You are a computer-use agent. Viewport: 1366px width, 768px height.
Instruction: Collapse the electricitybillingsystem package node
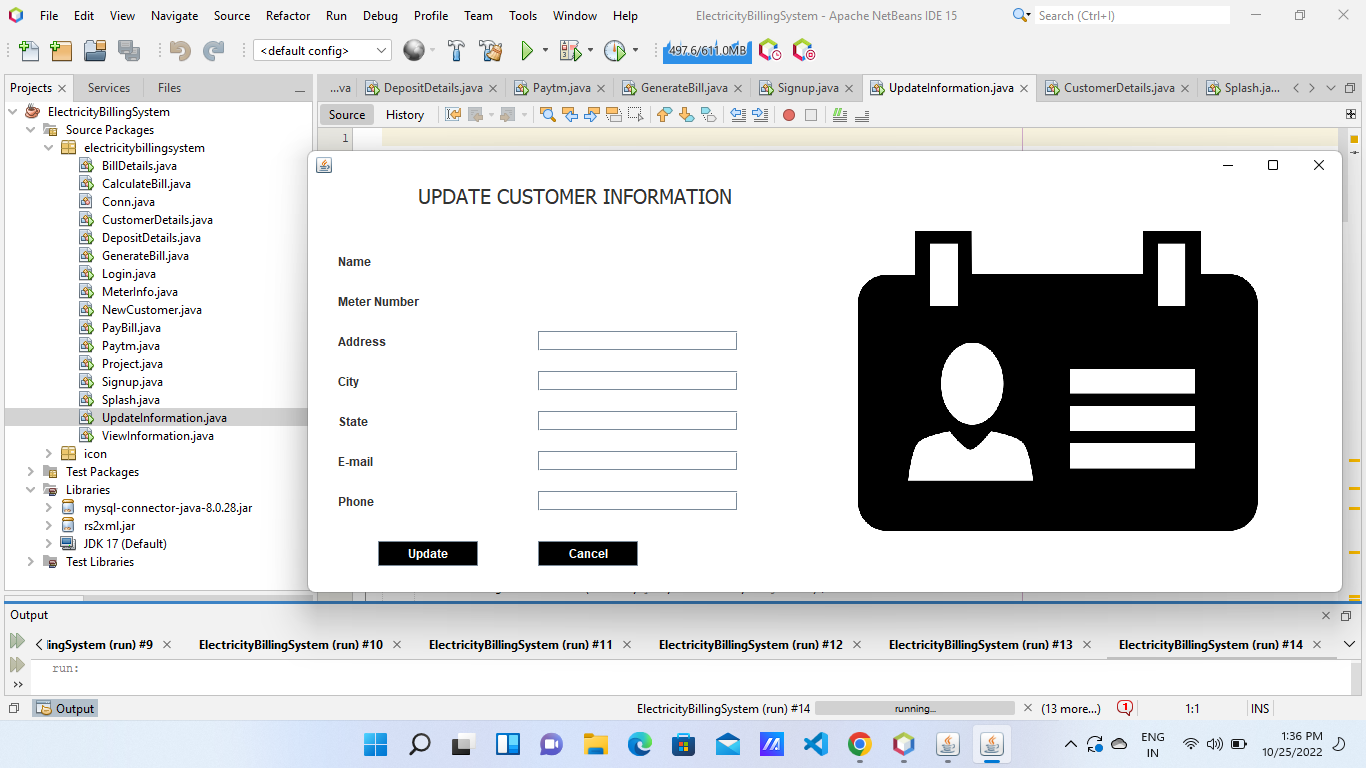point(48,147)
